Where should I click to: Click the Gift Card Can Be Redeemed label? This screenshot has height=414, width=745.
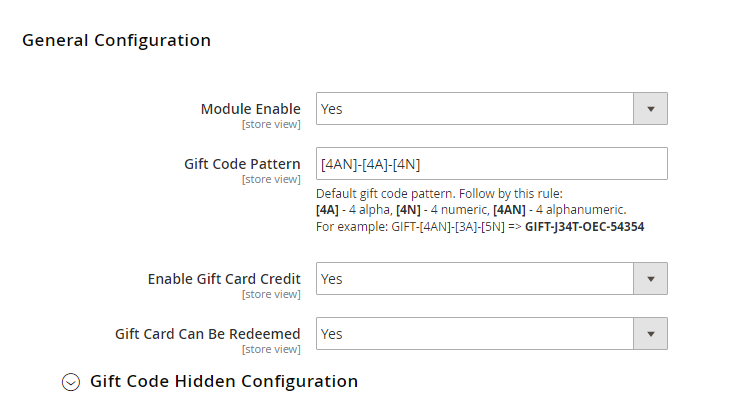point(208,334)
